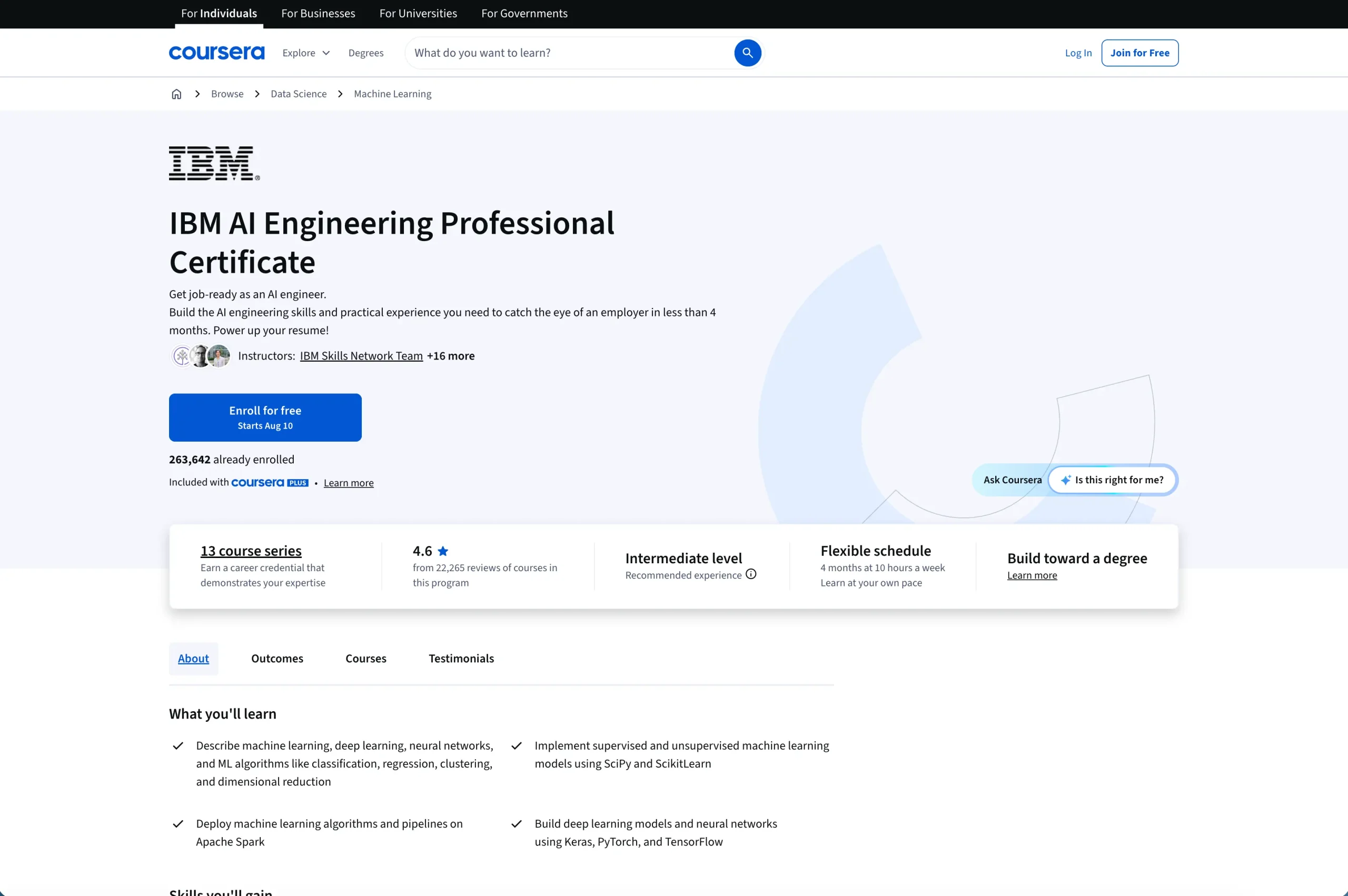Switch to For Governments
The width and height of the screenshot is (1348, 896).
click(x=524, y=13)
